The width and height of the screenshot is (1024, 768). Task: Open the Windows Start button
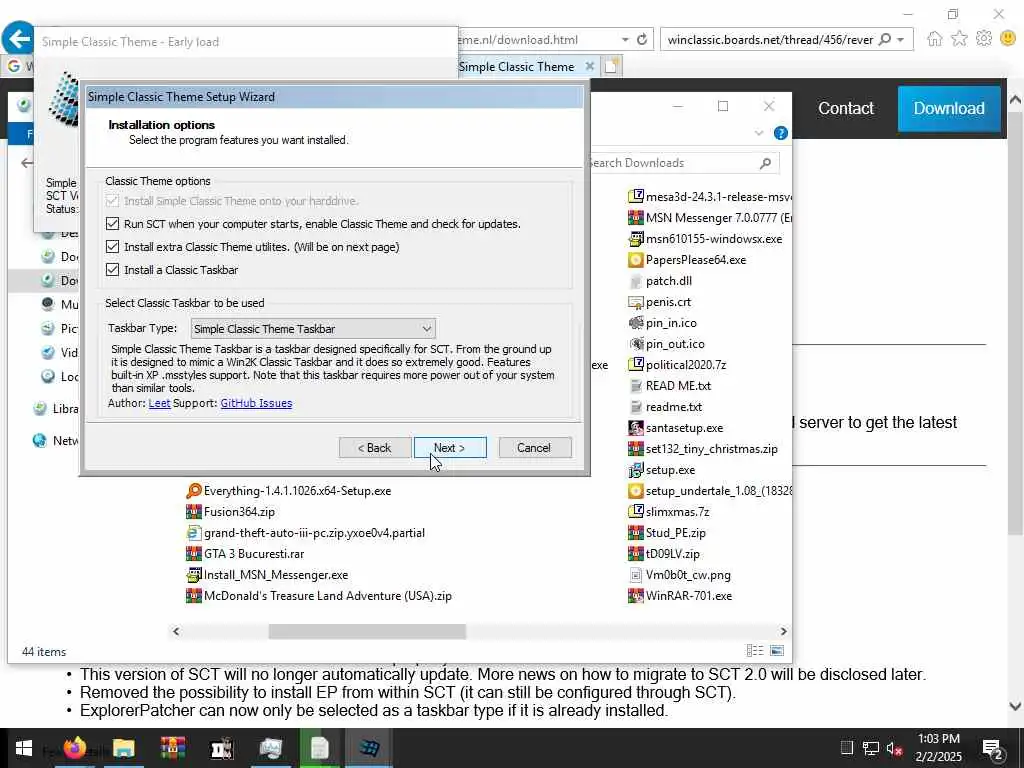24,748
